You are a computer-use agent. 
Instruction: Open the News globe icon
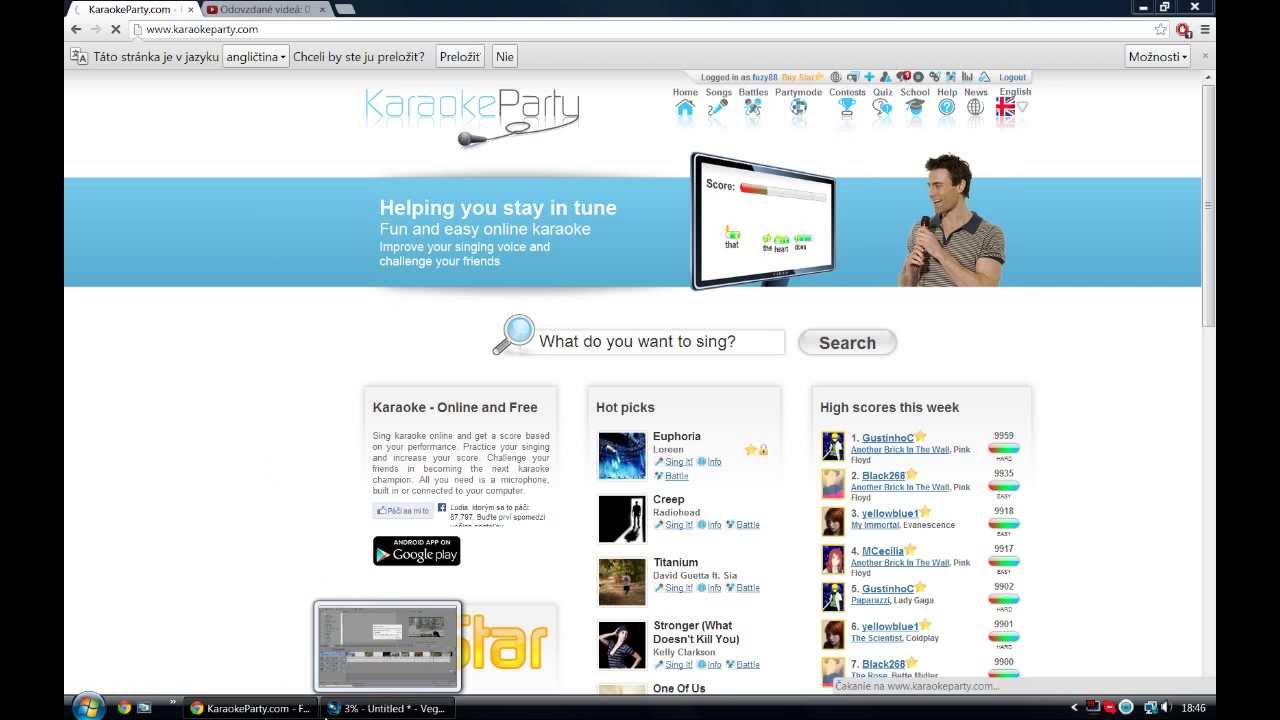(x=976, y=108)
